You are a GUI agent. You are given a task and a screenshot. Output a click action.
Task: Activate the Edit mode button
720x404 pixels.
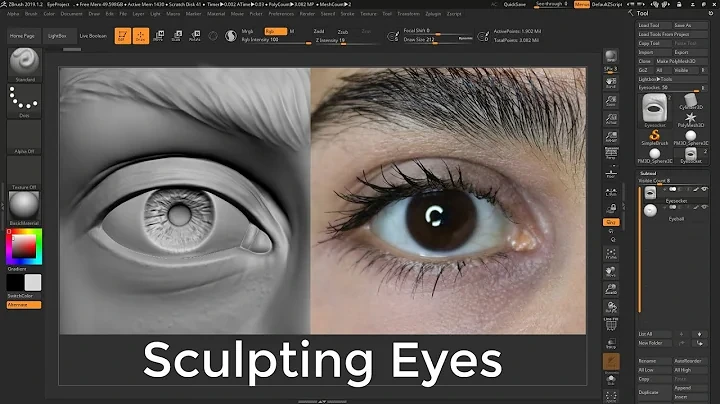pyautogui.click(x=123, y=36)
